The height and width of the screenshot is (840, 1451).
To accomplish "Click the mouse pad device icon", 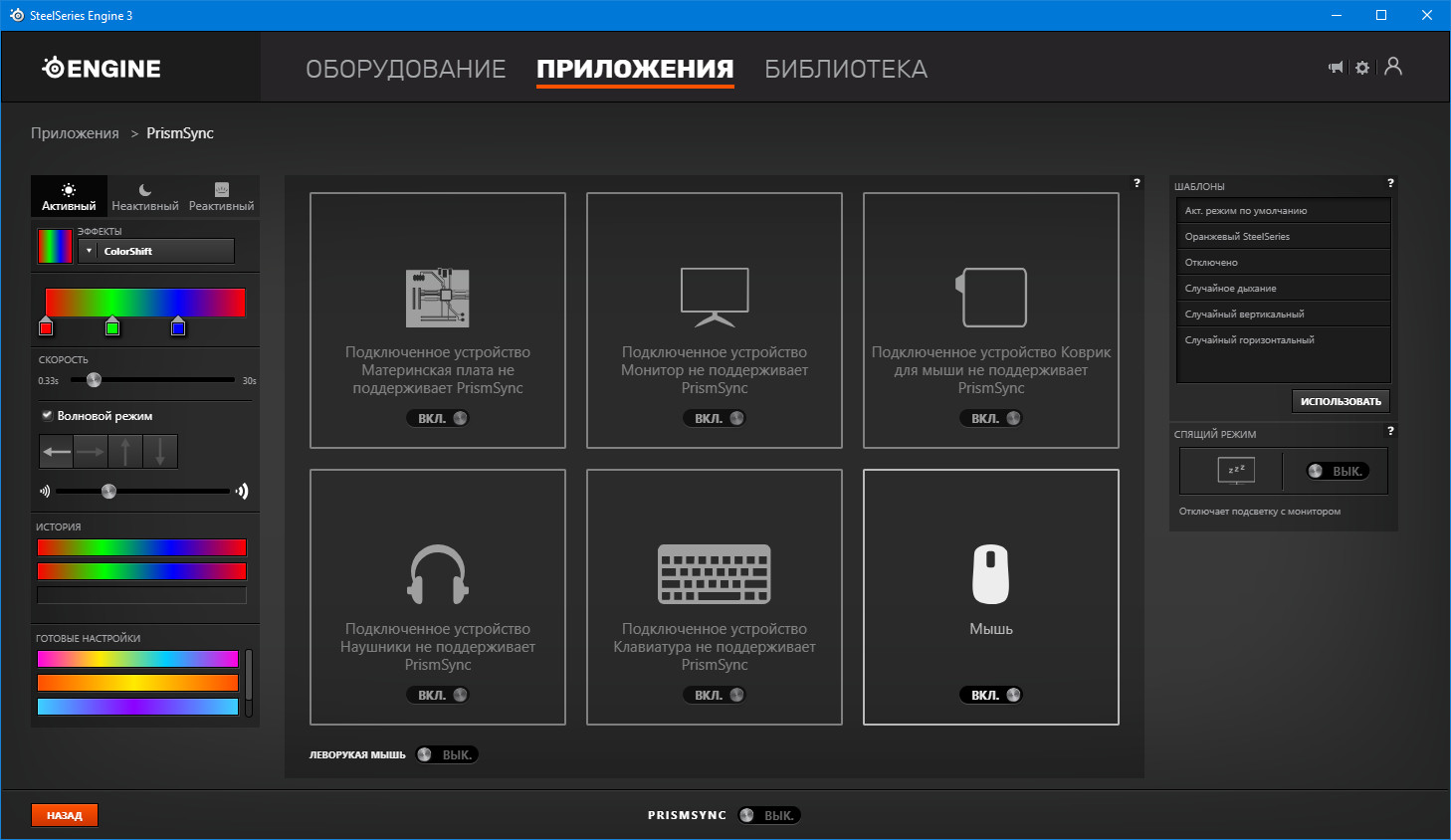I will pyautogui.click(x=991, y=298).
